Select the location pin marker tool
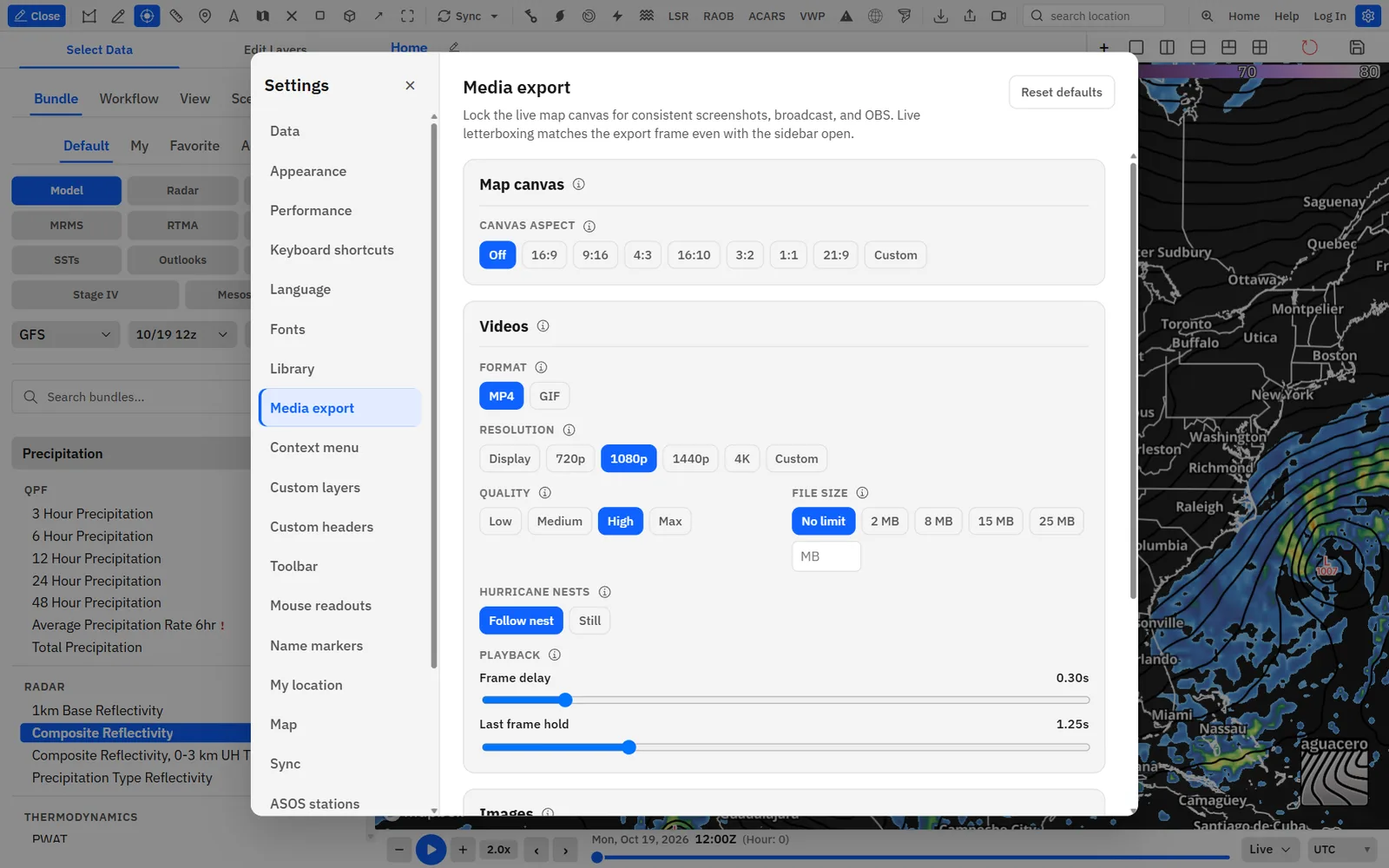1389x868 pixels. tap(205, 16)
